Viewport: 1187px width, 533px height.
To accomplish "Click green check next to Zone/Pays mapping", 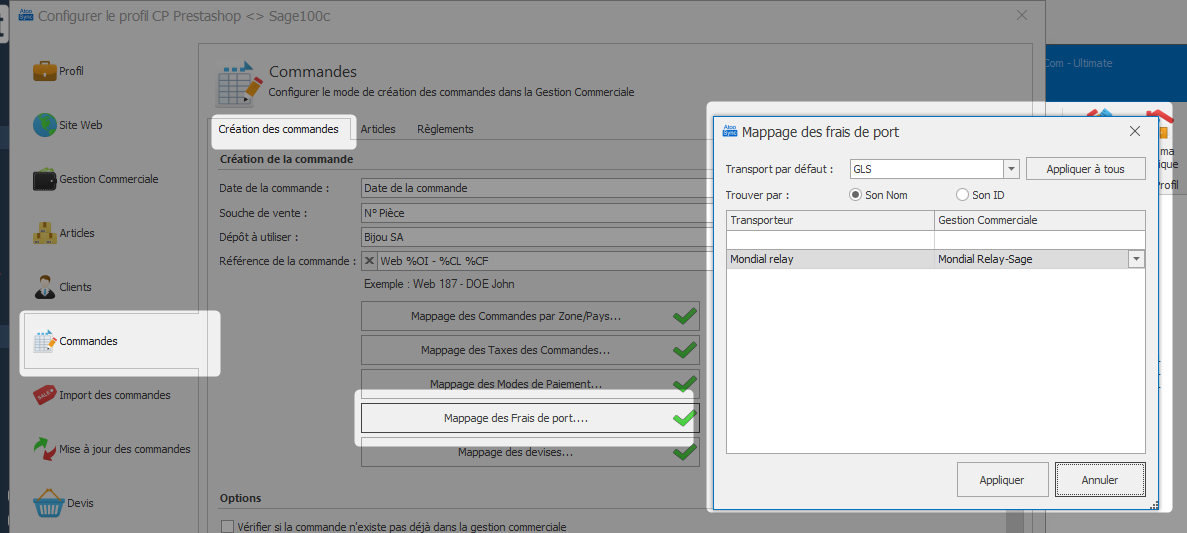I will 684,316.
